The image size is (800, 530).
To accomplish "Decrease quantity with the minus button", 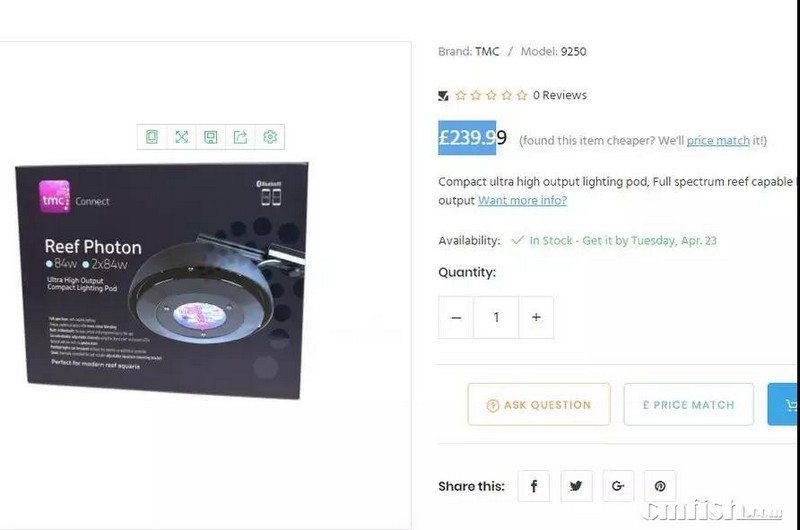I will (457, 317).
